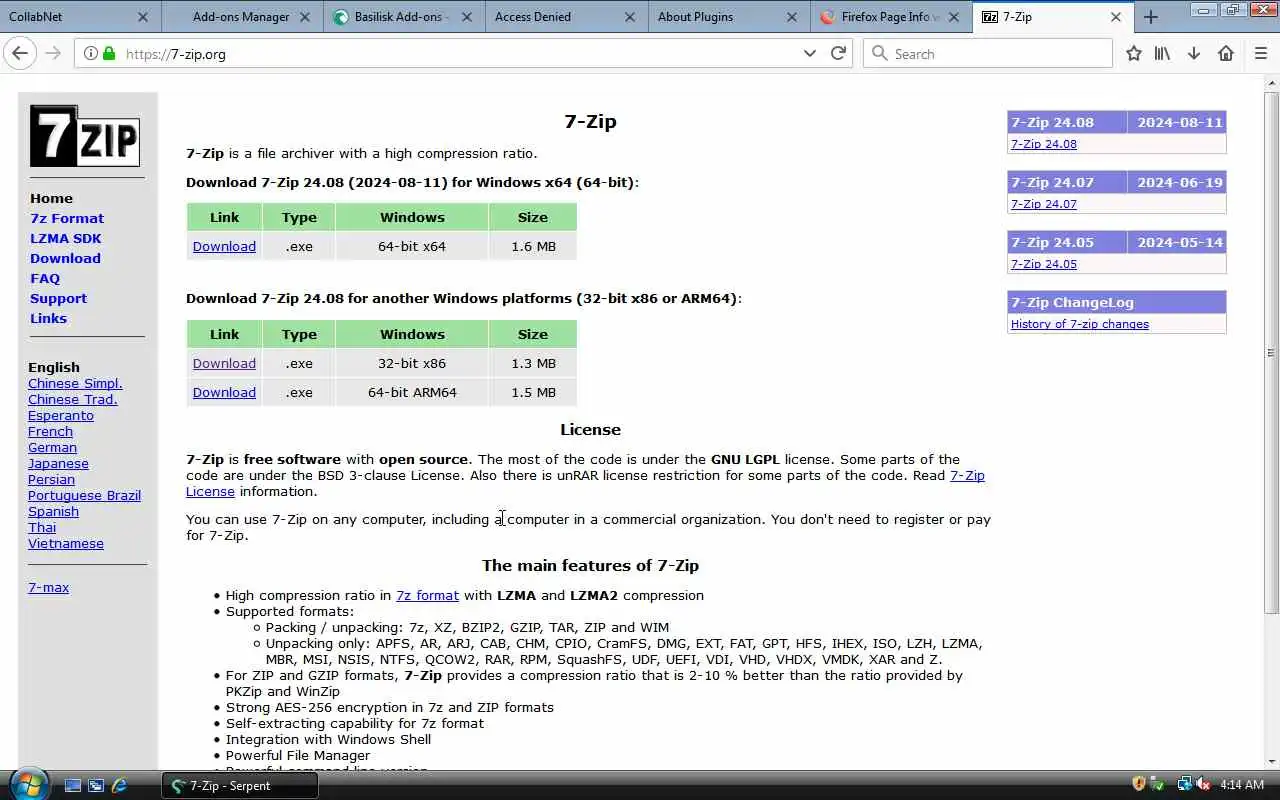Click the 7-Zip logo image

84,136
